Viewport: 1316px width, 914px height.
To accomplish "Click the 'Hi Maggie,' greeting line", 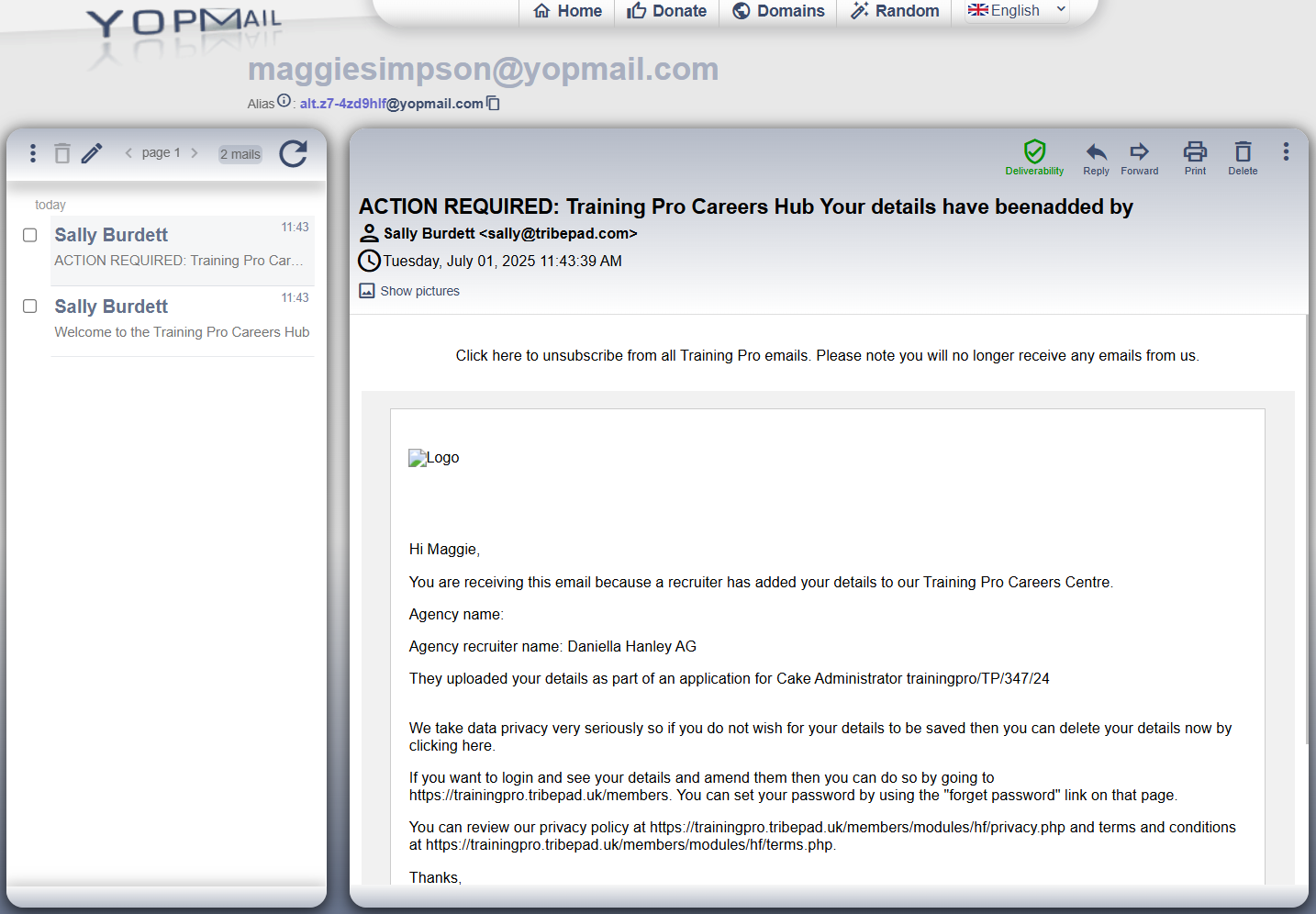I will 444,550.
